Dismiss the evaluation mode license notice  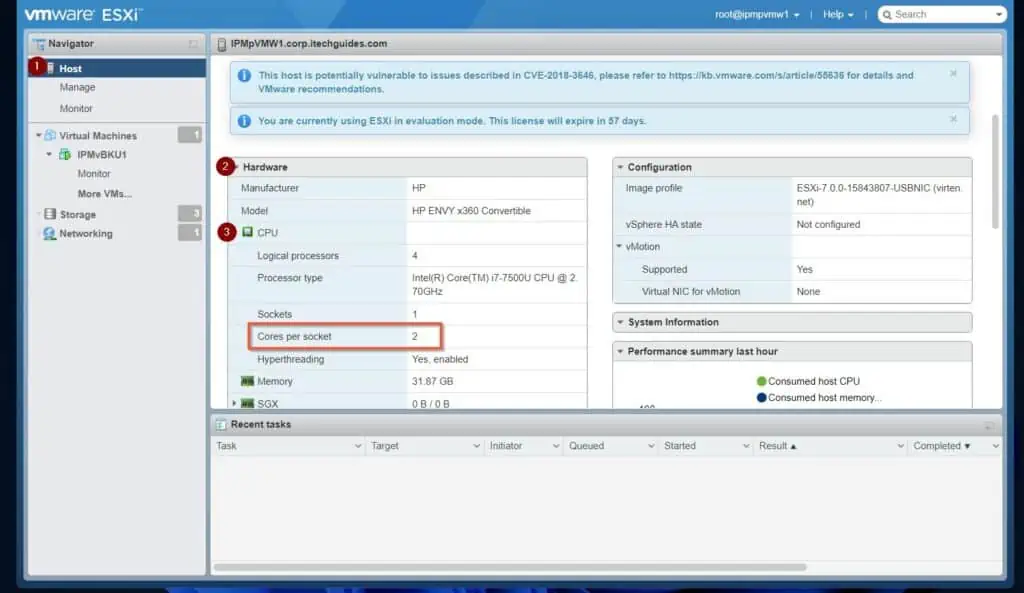(953, 120)
